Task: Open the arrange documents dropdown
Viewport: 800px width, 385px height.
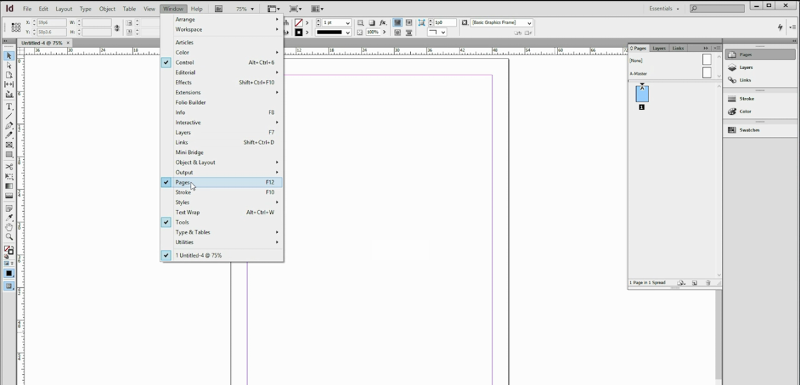Action: pos(317,9)
